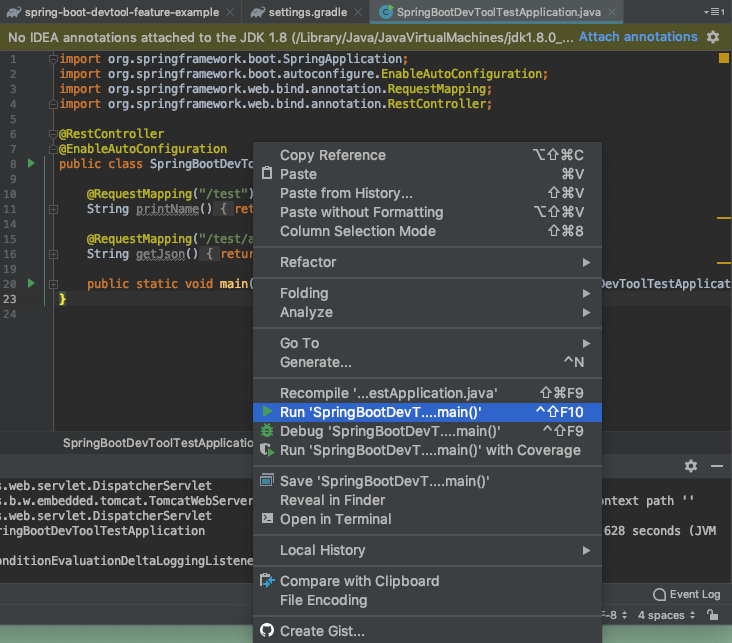
Task: Click the SpringBootDevToolTestApplication breadcrumb
Action: [158, 442]
